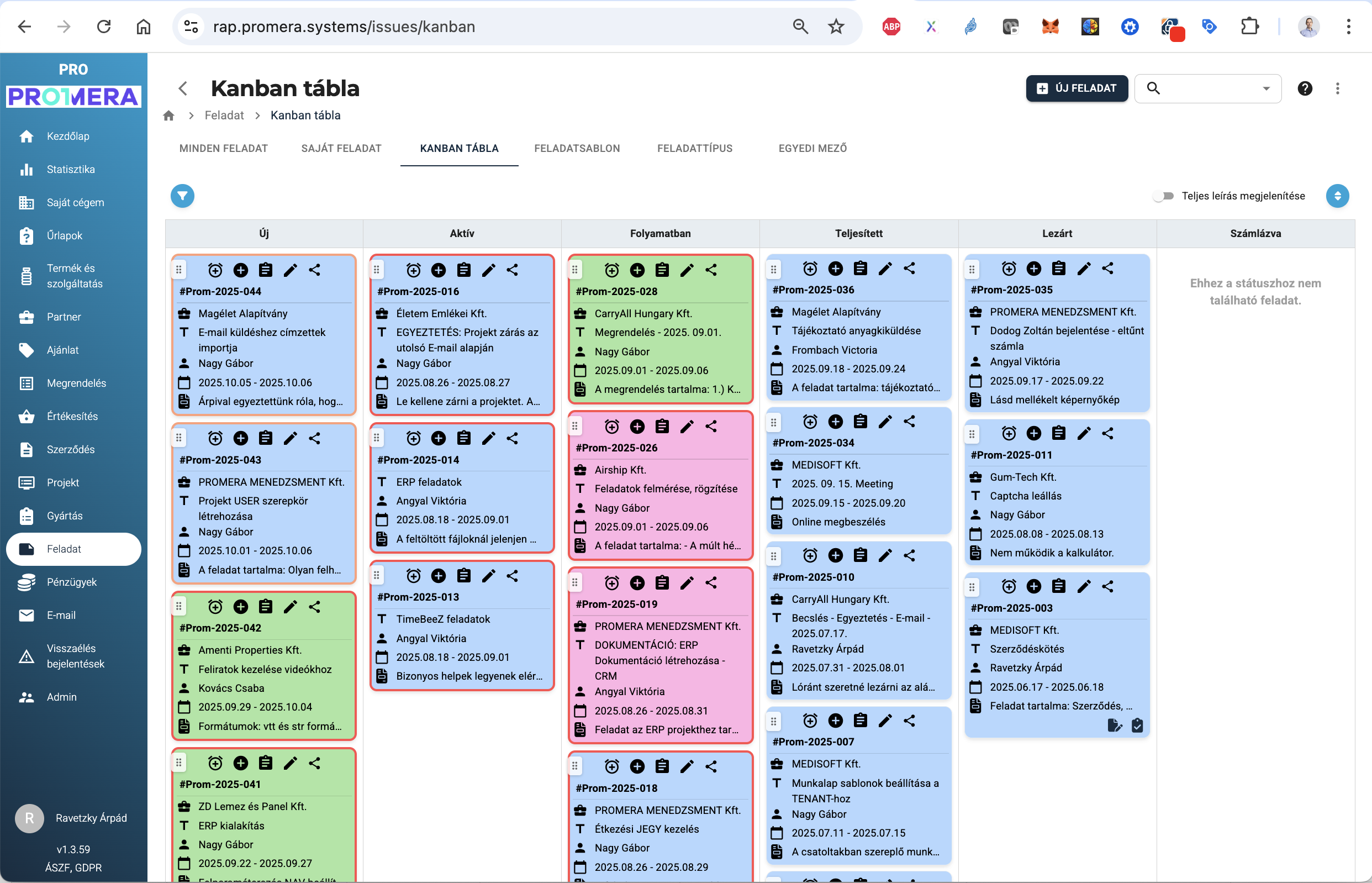Open help via question mark icon
Viewport: 1372px width, 883px height.
1305,88
